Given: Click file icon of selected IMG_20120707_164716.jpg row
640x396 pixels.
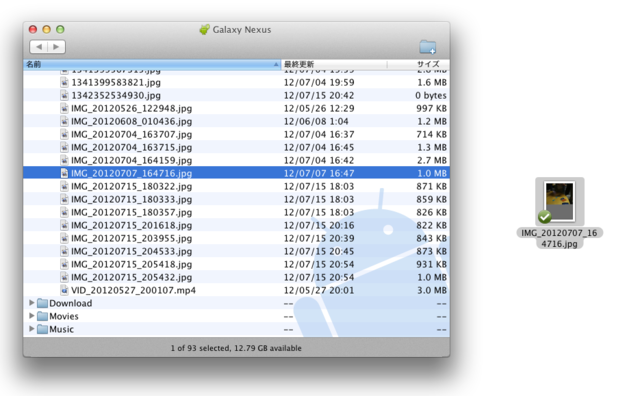Looking at the screenshot, I should coord(64,173).
